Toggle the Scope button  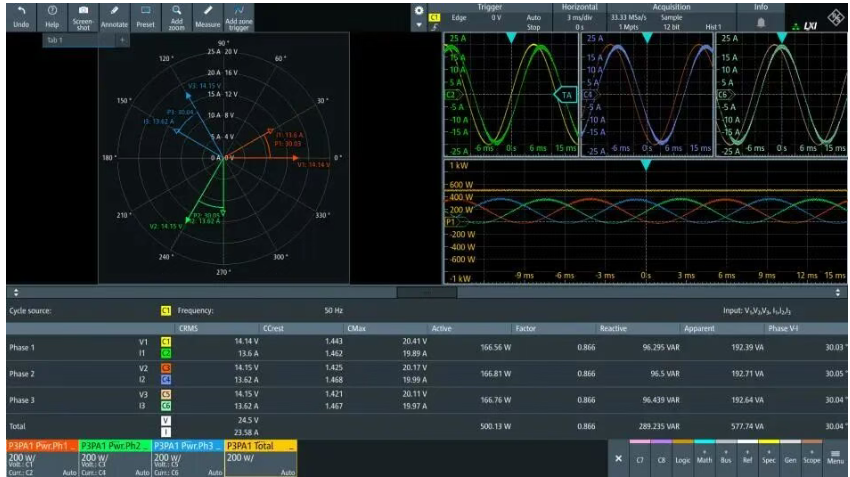(x=812, y=459)
